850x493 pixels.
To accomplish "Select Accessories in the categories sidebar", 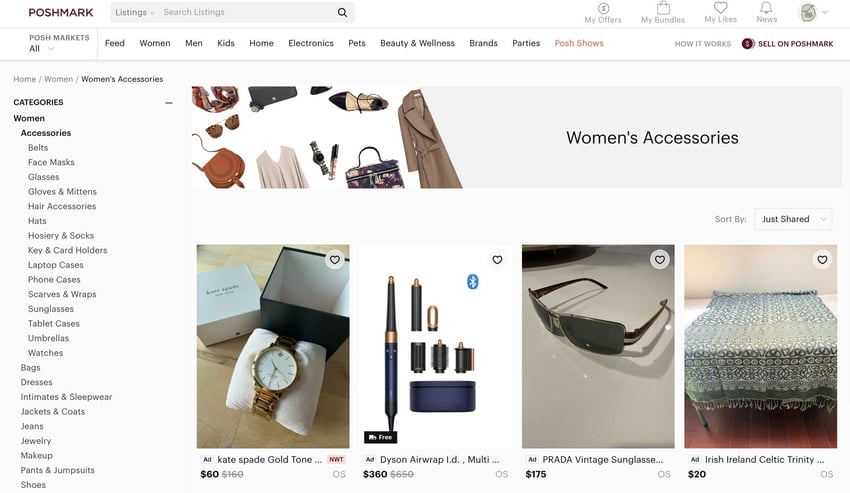I will coord(46,133).
